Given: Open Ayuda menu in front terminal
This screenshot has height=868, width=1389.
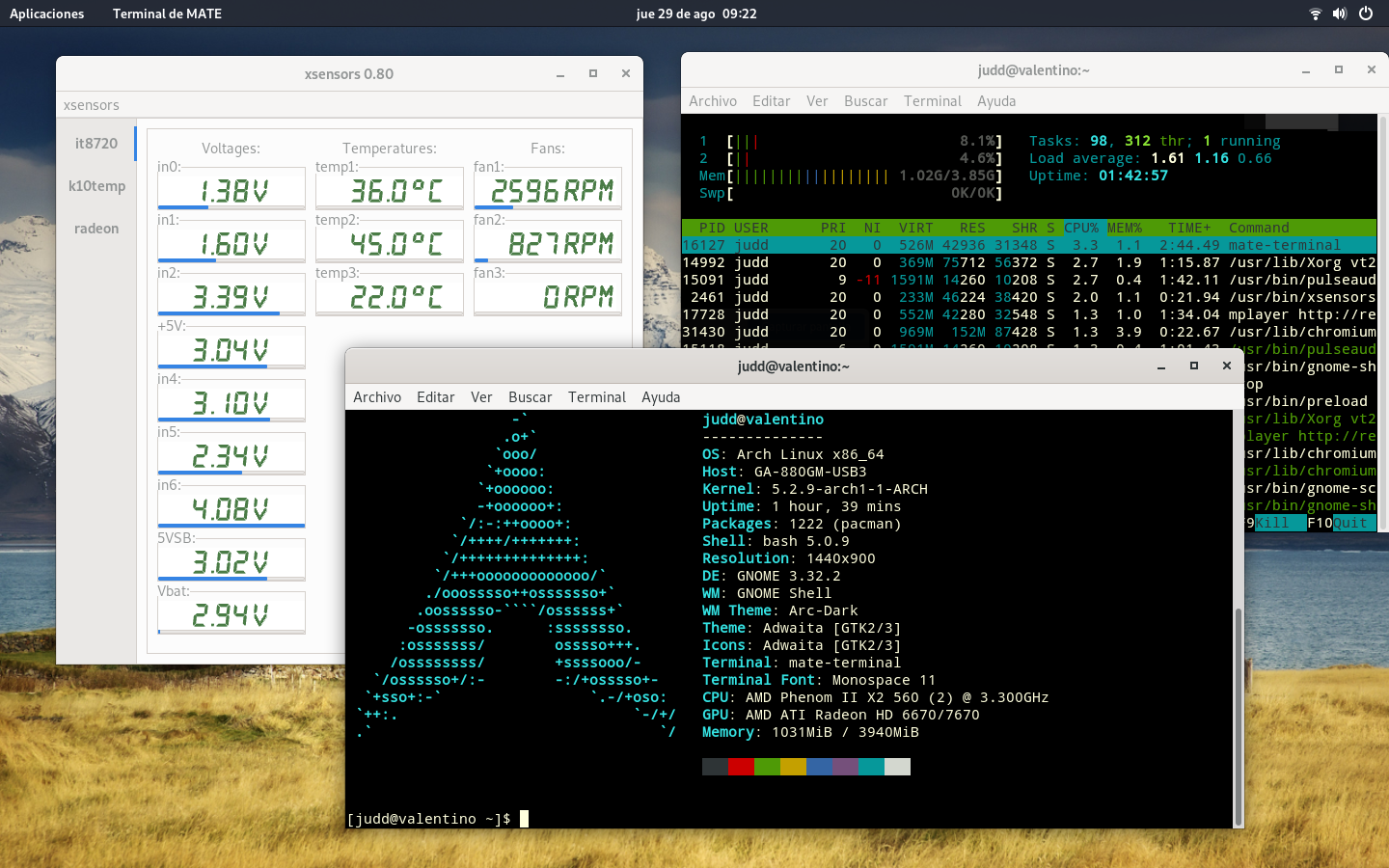Looking at the screenshot, I should pyautogui.click(x=661, y=397).
